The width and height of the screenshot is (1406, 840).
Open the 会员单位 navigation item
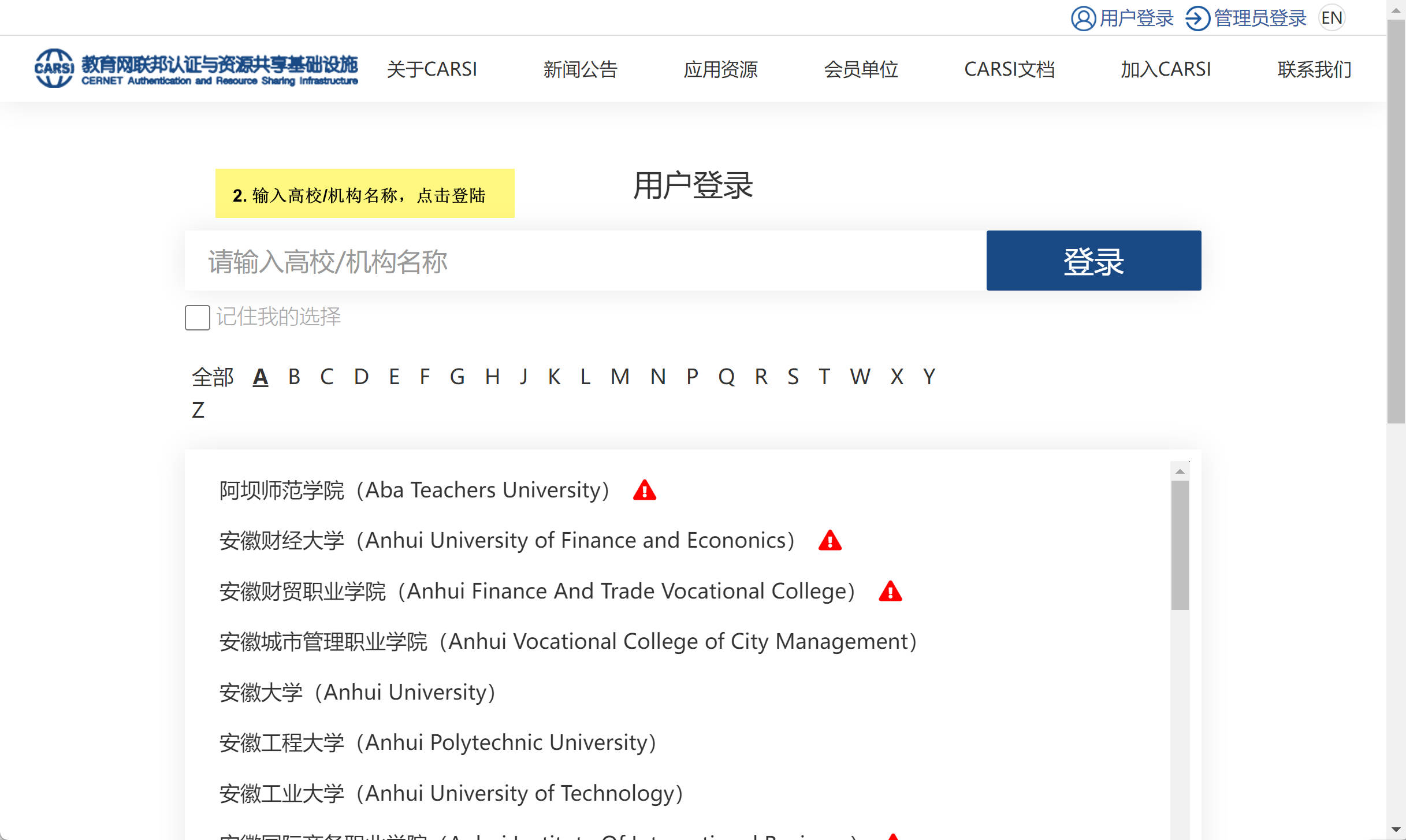pos(861,69)
